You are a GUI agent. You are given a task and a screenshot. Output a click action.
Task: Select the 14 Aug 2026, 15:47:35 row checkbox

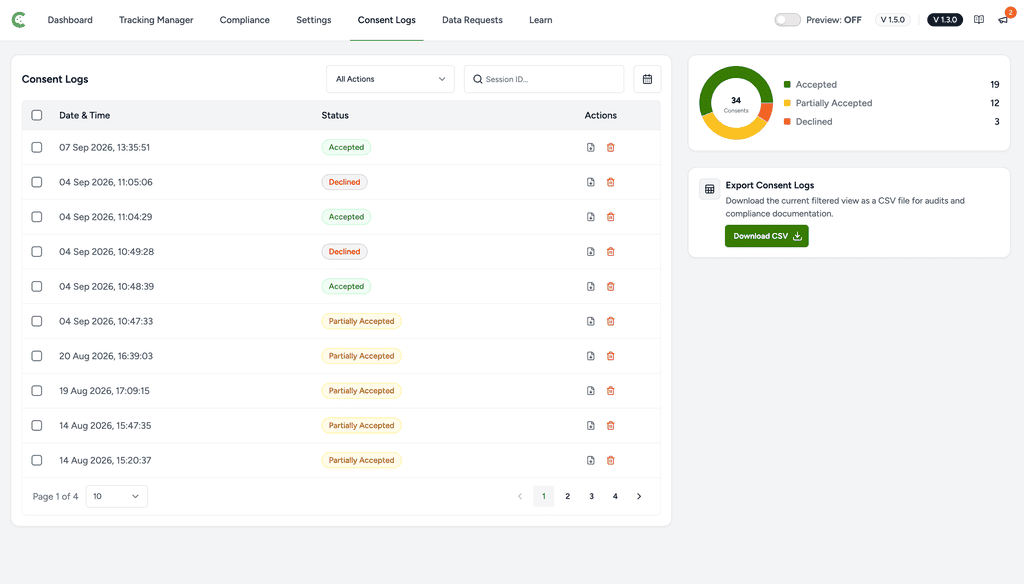[x=37, y=425]
